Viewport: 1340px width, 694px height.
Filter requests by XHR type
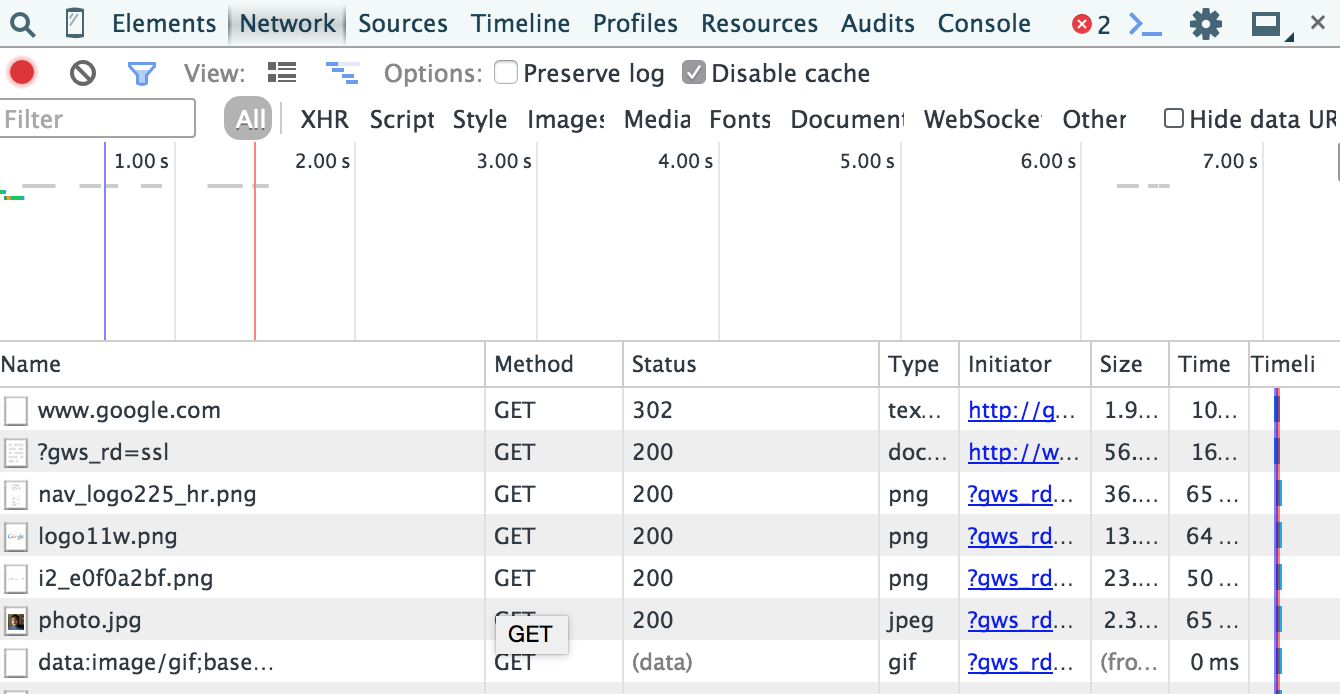pos(324,120)
